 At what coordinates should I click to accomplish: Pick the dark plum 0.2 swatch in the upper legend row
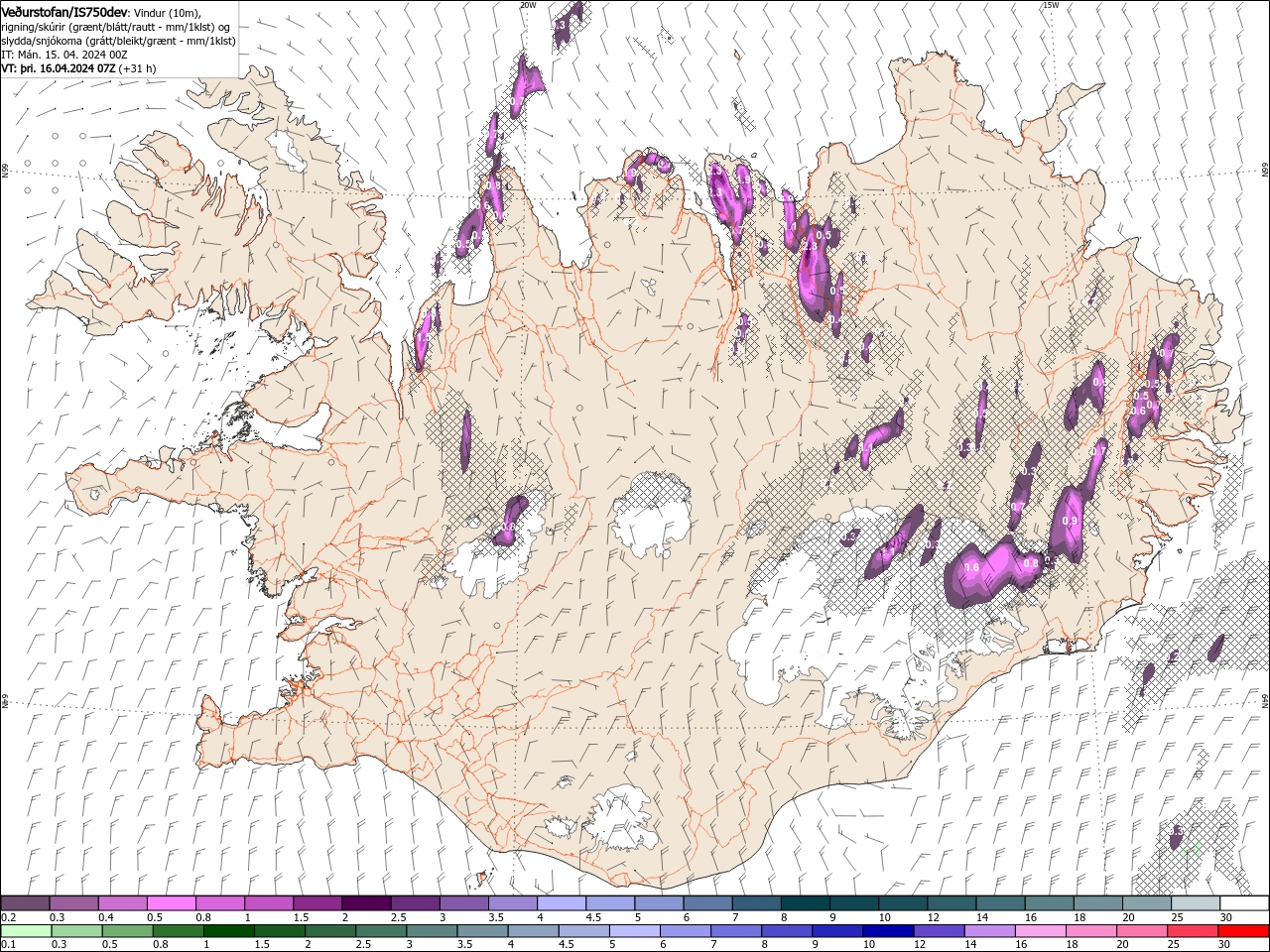(x=25, y=903)
